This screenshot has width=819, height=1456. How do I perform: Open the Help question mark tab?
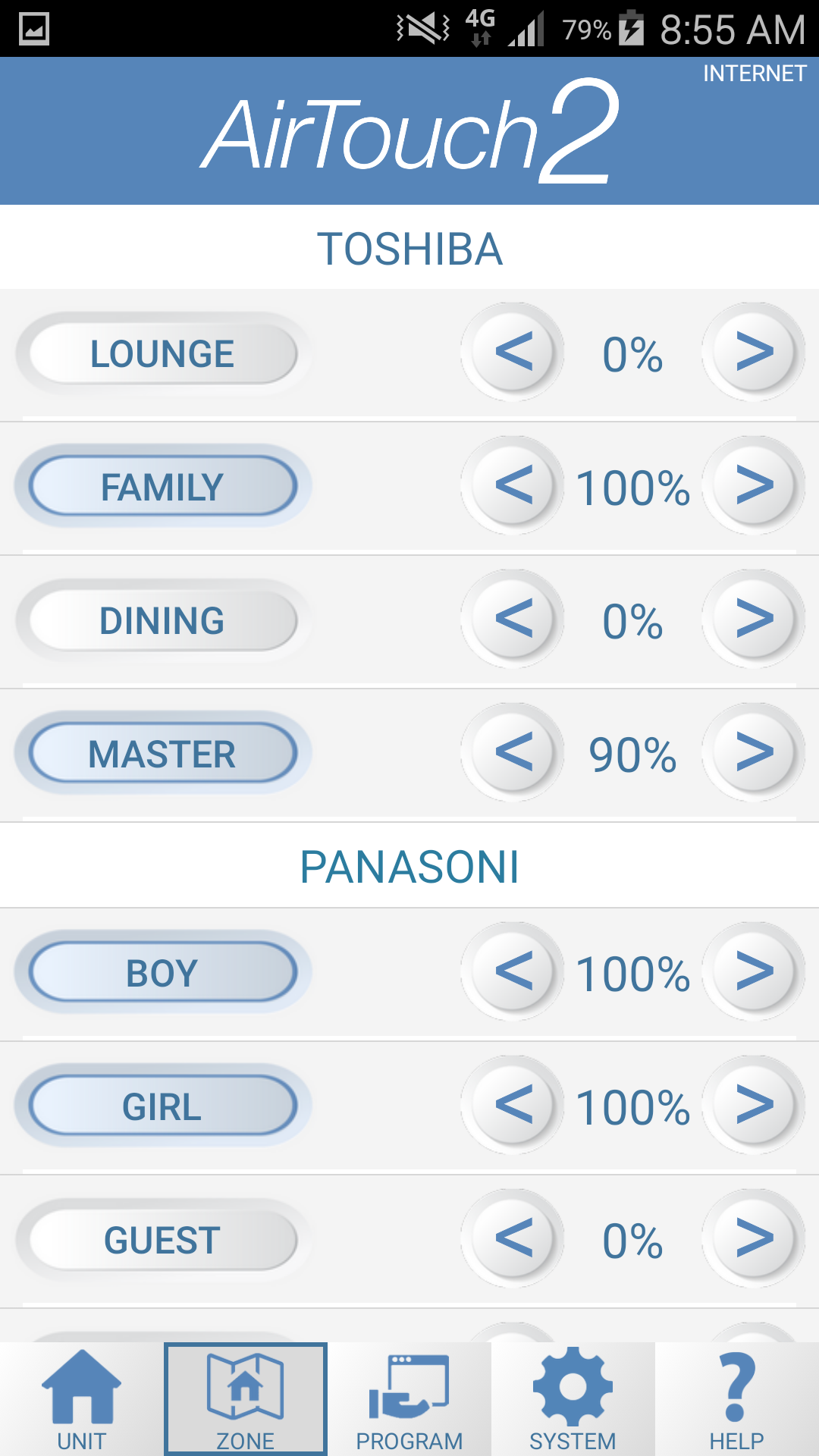point(737,1400)
